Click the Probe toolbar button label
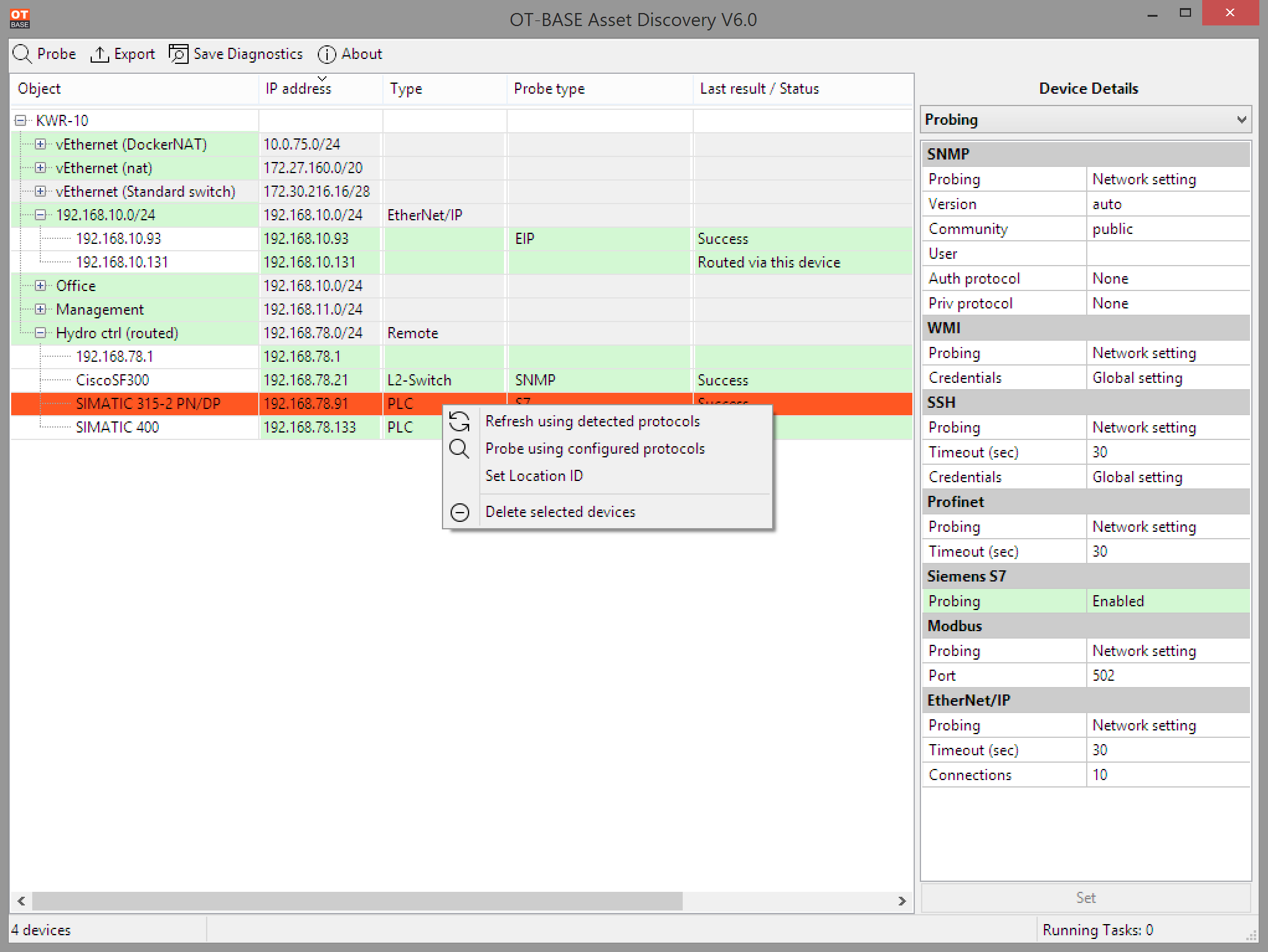Viewport: 1268px width, 952px height. 56,54
